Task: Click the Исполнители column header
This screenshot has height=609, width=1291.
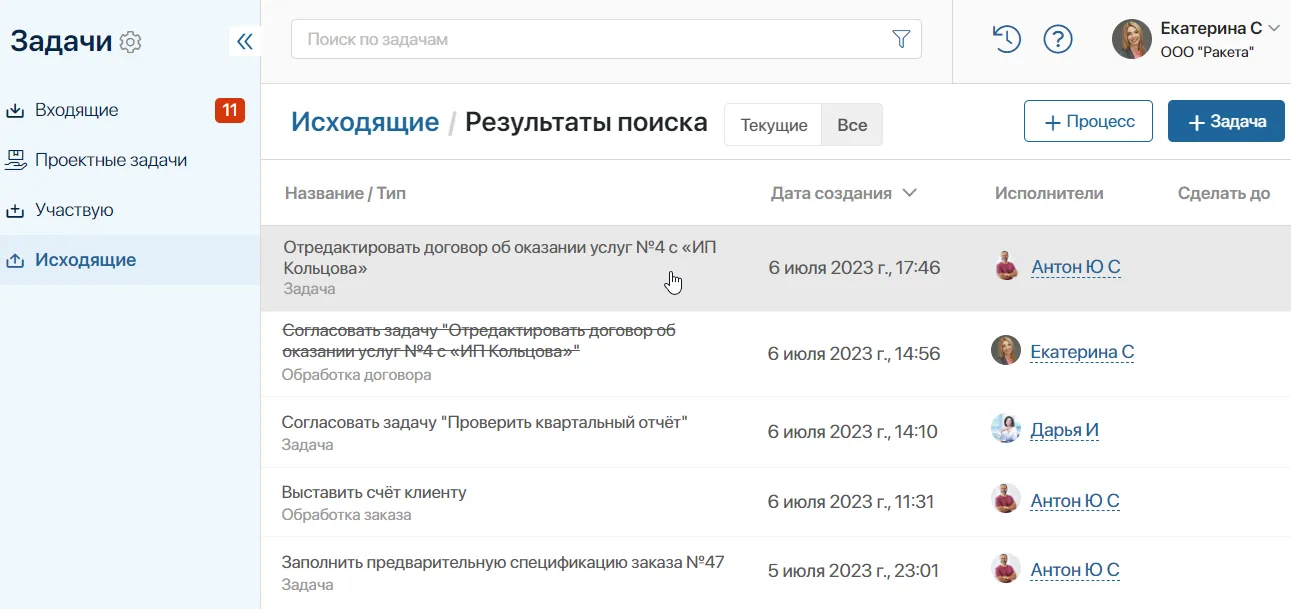Action: coord(1049,193)
